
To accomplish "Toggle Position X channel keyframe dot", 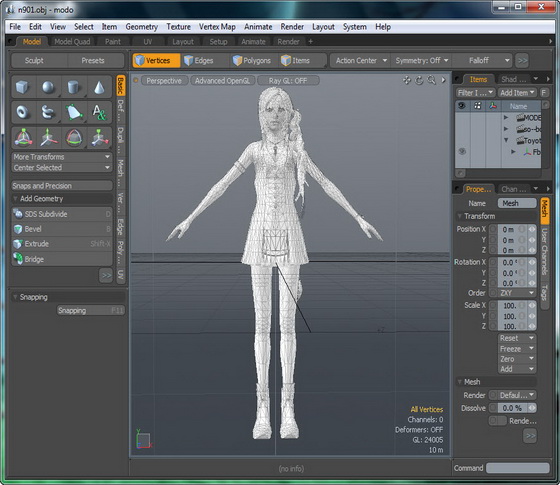I will point(493,229).
